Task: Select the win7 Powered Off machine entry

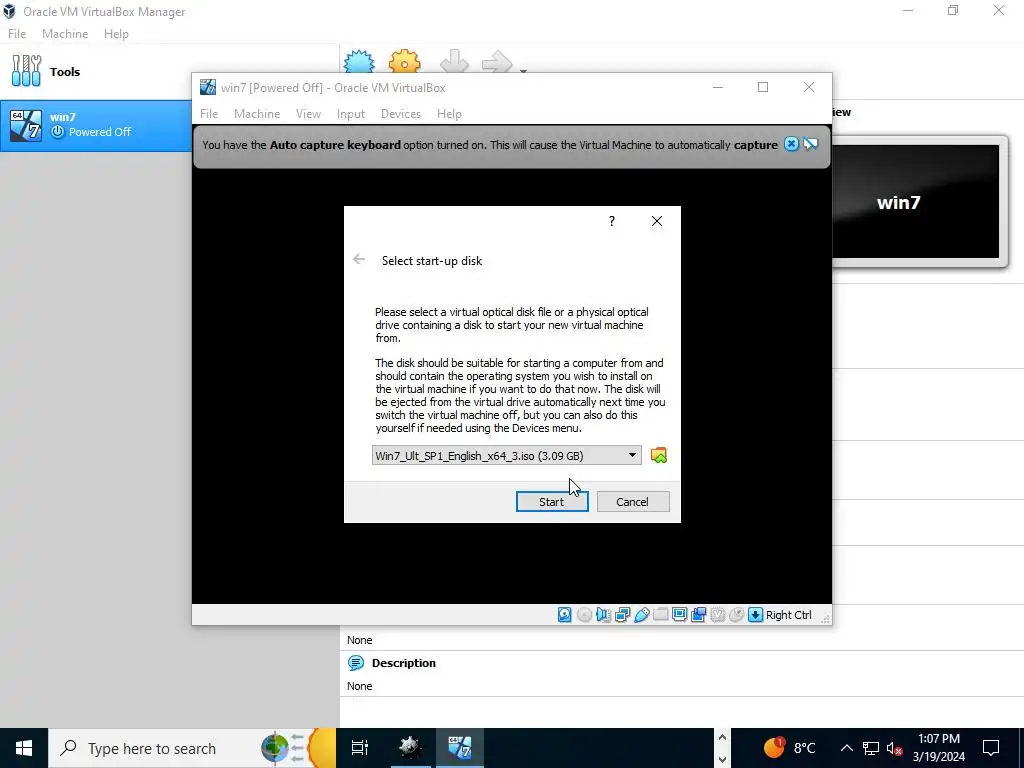Action: [96, 125]
